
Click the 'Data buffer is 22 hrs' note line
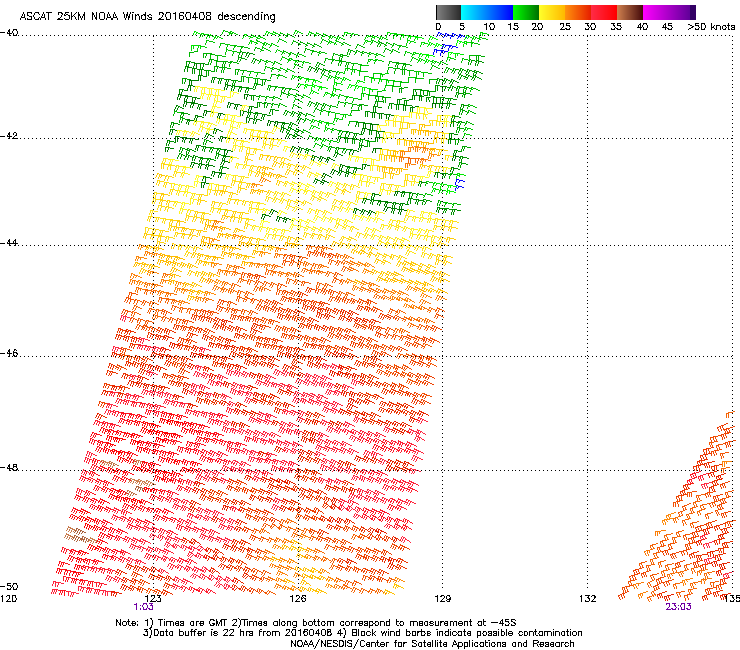(362, 633)
